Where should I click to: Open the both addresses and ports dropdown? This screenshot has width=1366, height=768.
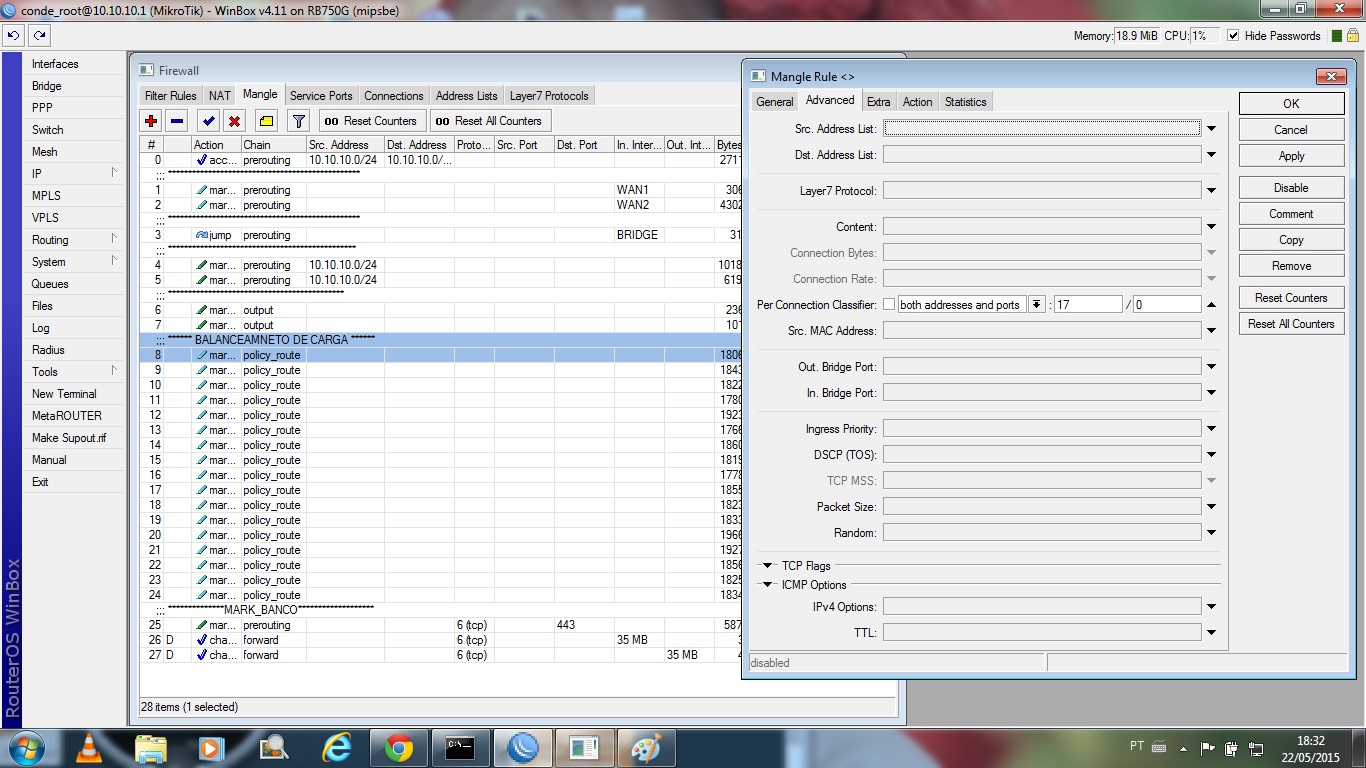tap(1036, 305)
